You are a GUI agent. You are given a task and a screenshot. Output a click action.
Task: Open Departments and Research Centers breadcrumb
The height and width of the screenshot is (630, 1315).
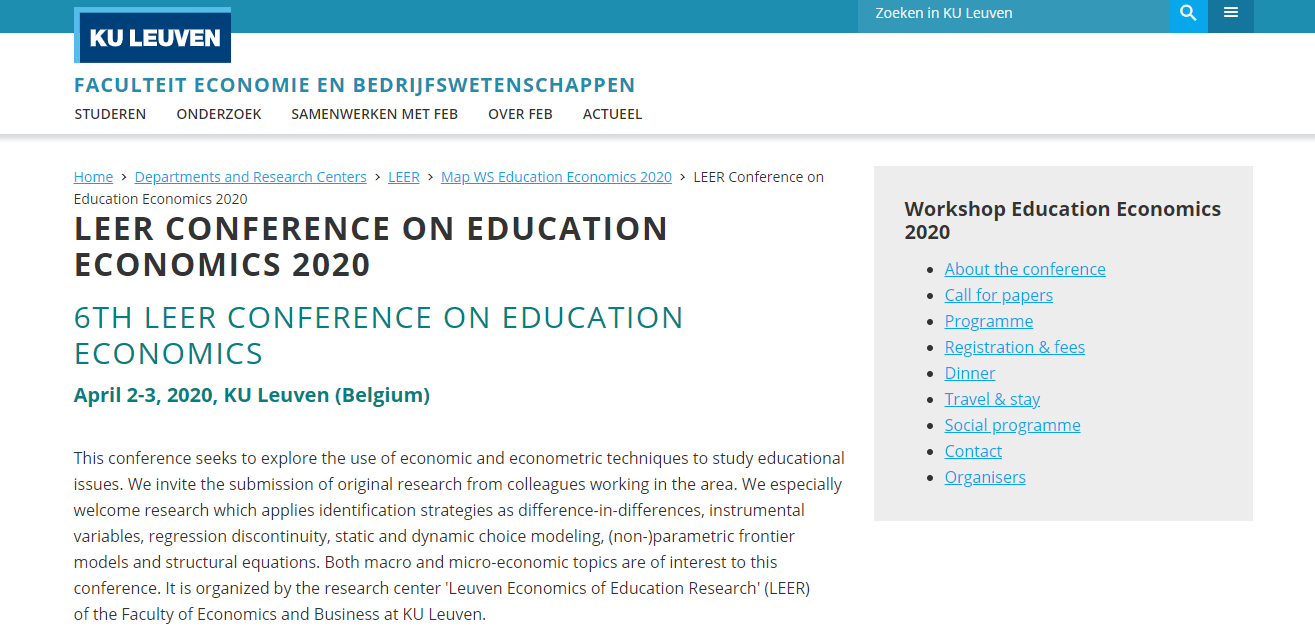251,177
